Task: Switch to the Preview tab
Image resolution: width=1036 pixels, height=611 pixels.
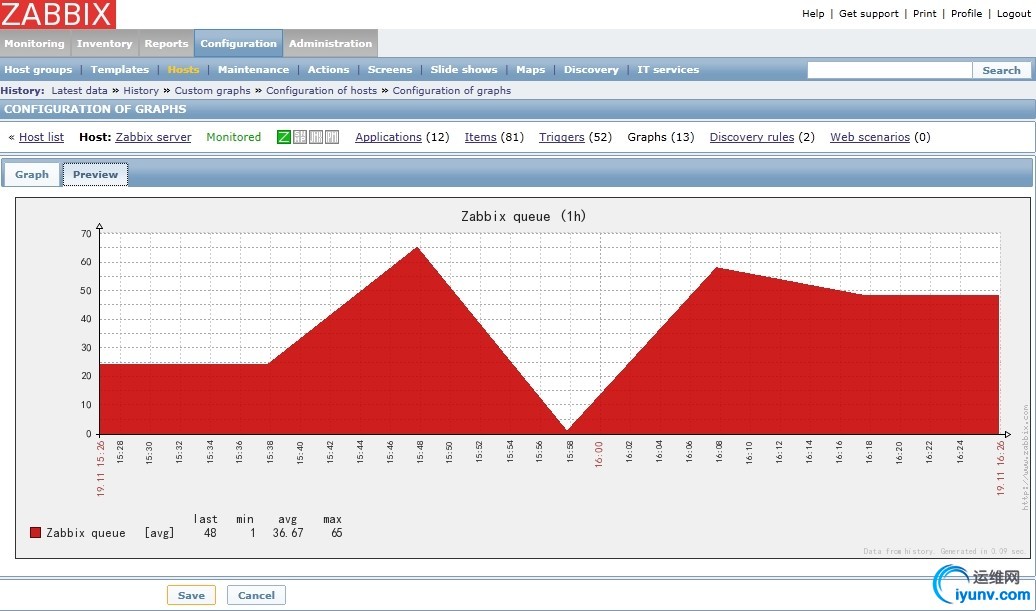Action: click(x=95, y=174)
